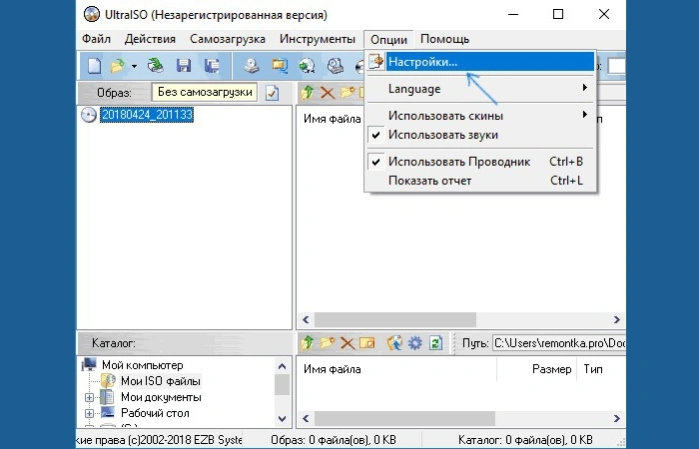Close the open Опции menu

pyautogui.click(x=389, y=40)
